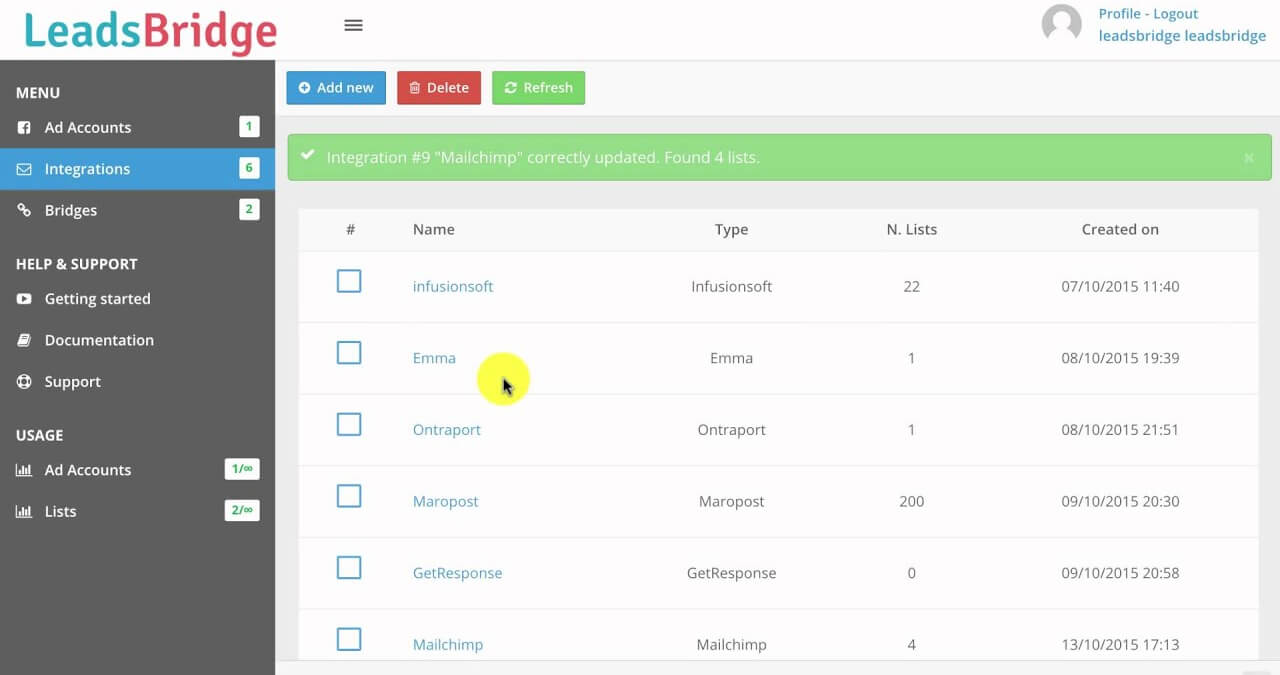Open Getting started video icon
Image resolution: width=1280 pixels, height=675 pixels.
23,299
